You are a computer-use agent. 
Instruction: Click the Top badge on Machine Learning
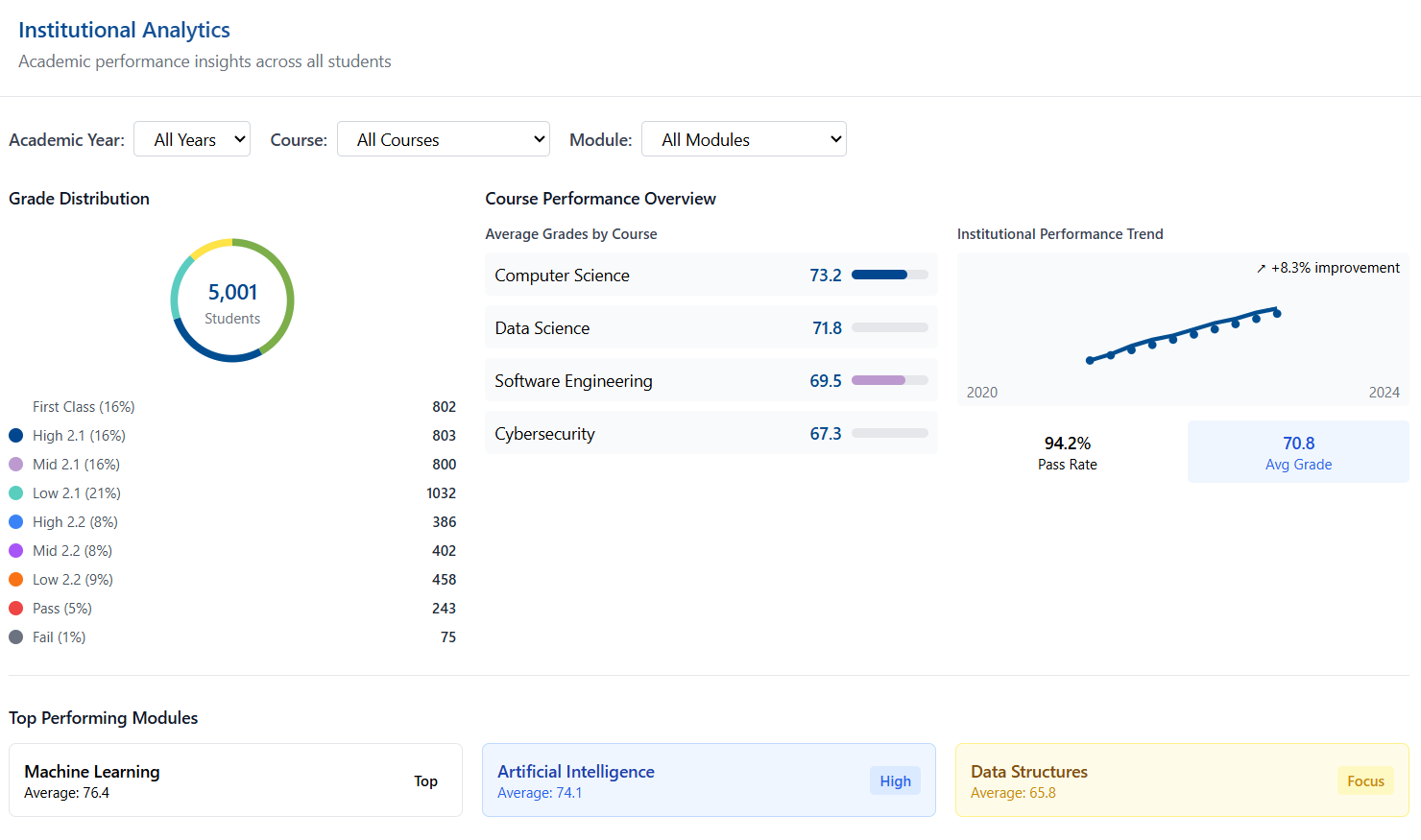click(425, 780)
